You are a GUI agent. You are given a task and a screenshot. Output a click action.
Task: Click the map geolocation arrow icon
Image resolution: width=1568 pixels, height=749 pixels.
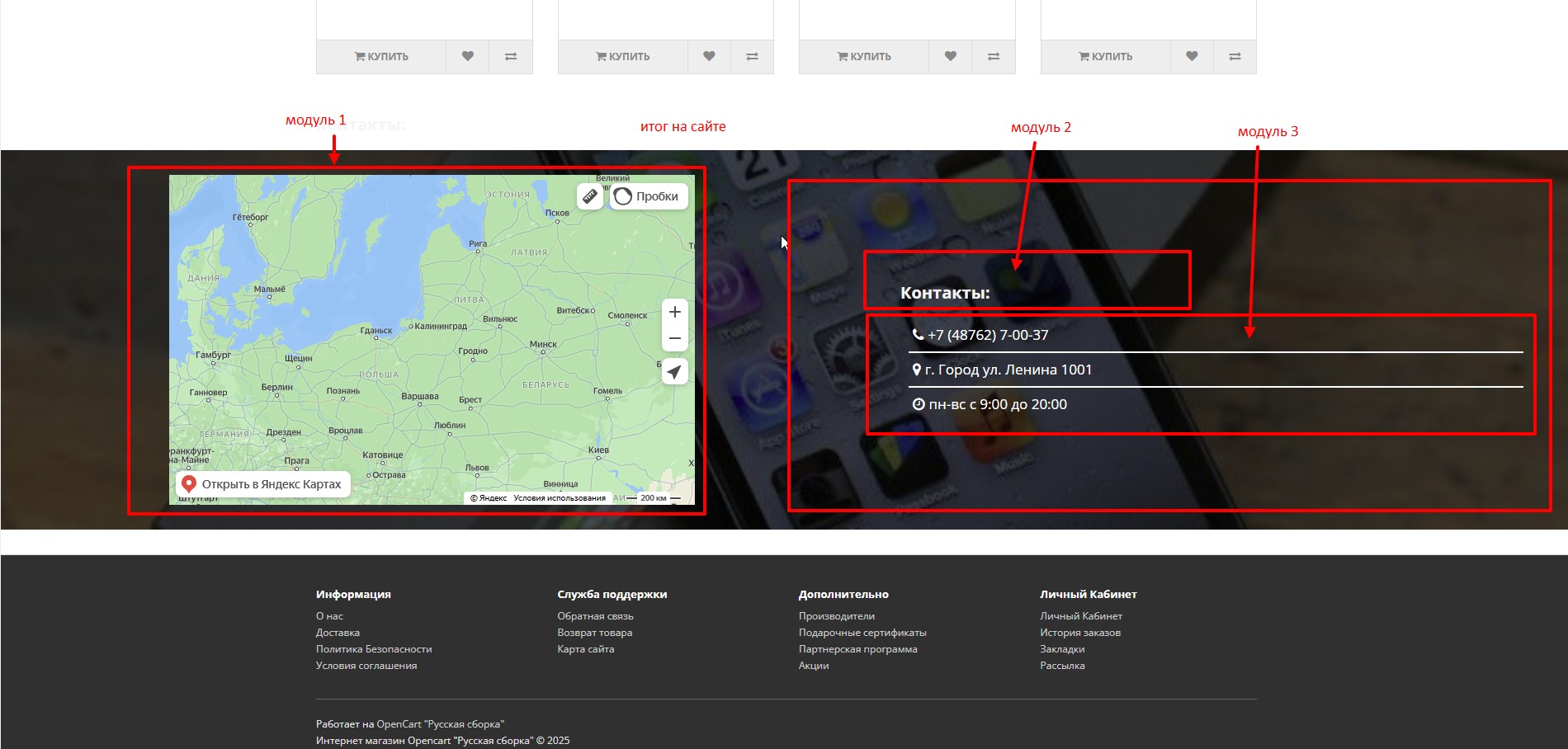(x=674, y=372)
